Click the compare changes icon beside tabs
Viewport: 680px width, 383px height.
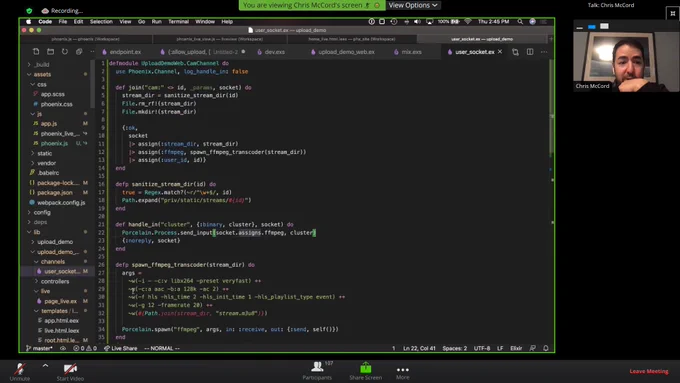point(515,52)
